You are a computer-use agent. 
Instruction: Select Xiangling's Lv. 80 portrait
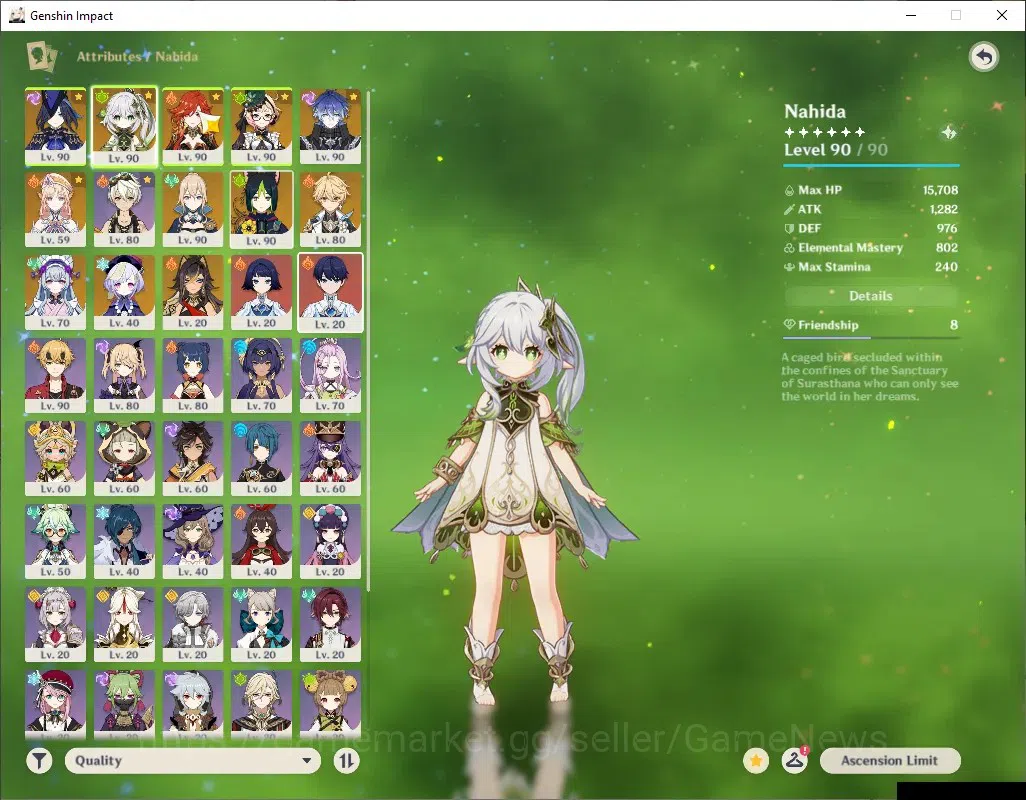point(193,375)
